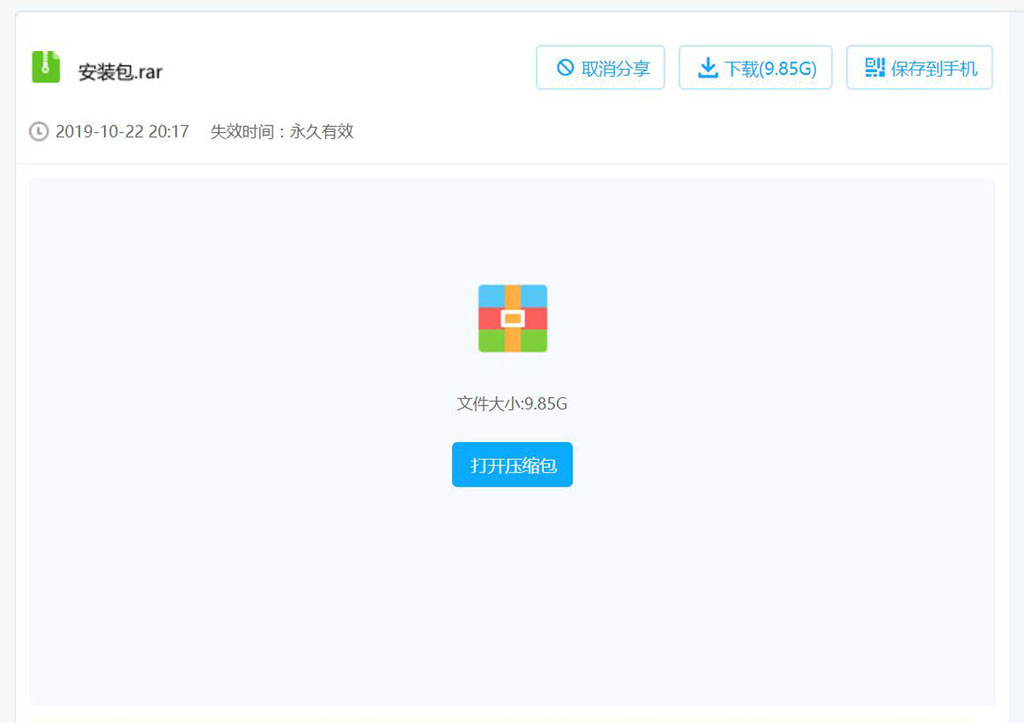Screen dimensions: 1024x723
Task: Click the QR code icon in 保存到手机 button
Action: point(874,67)
